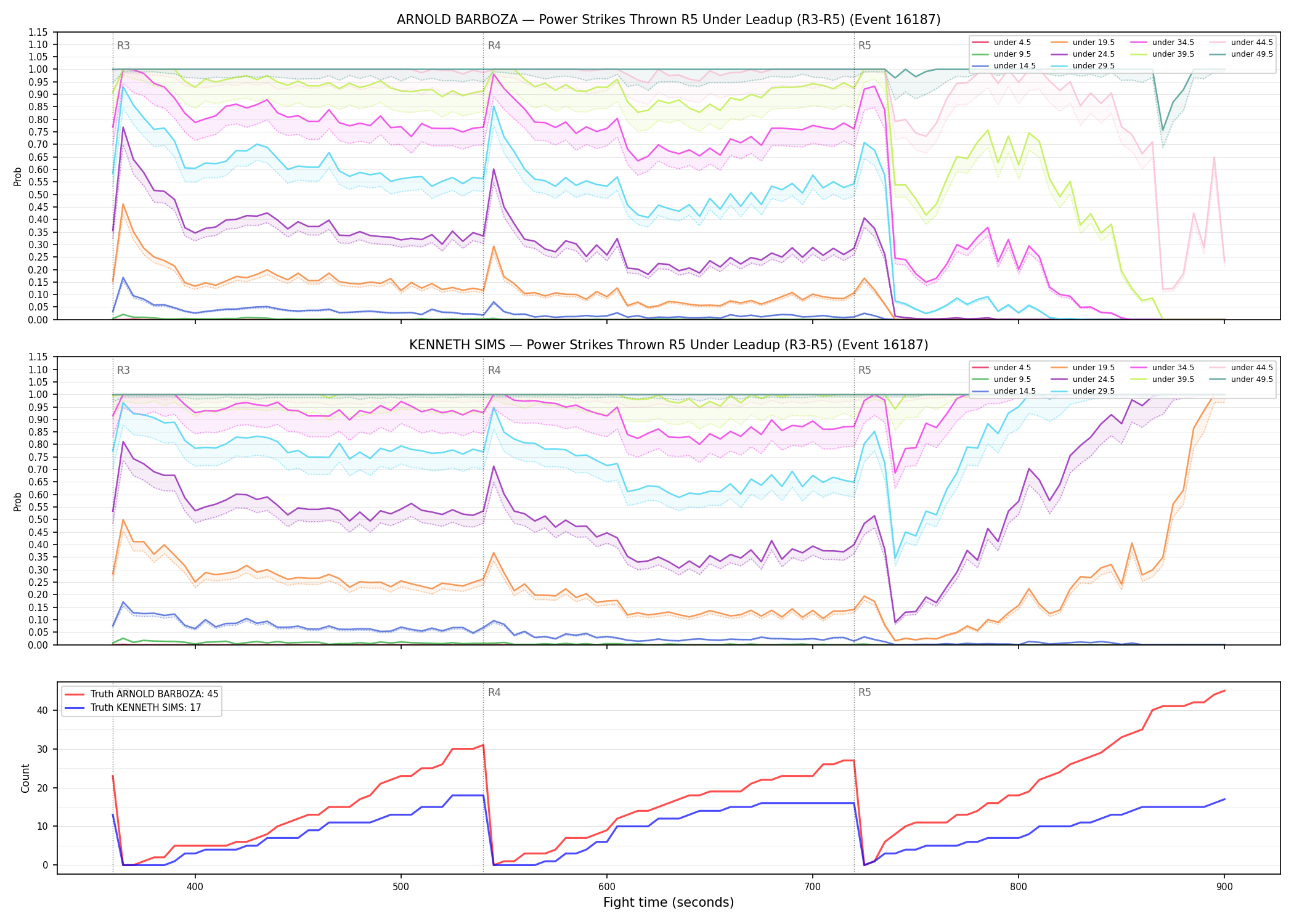Click the R4 round marker in Count chart

point(494,692)
